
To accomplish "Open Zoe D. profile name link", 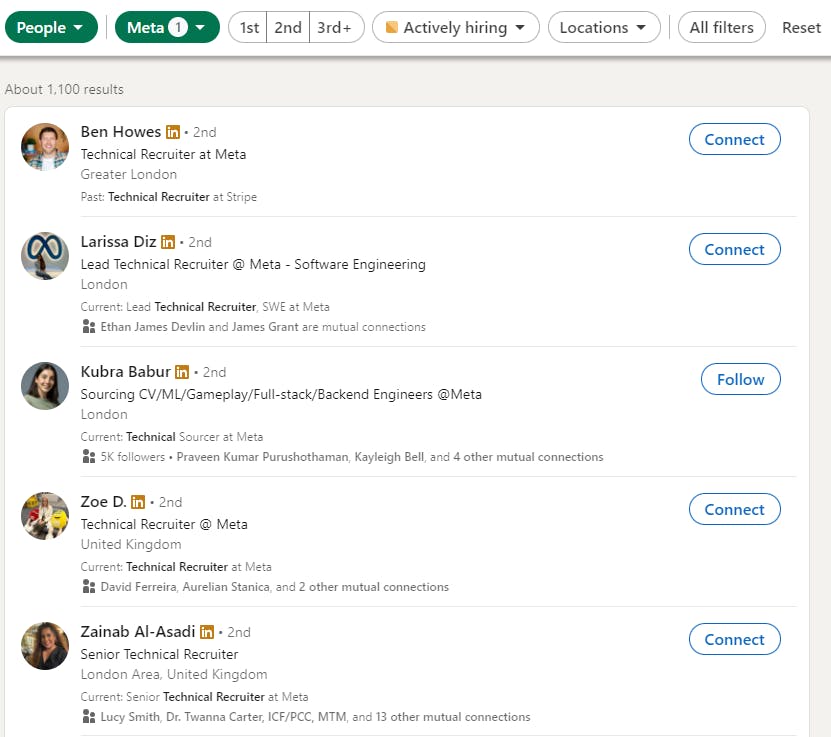I will [103, 501].
